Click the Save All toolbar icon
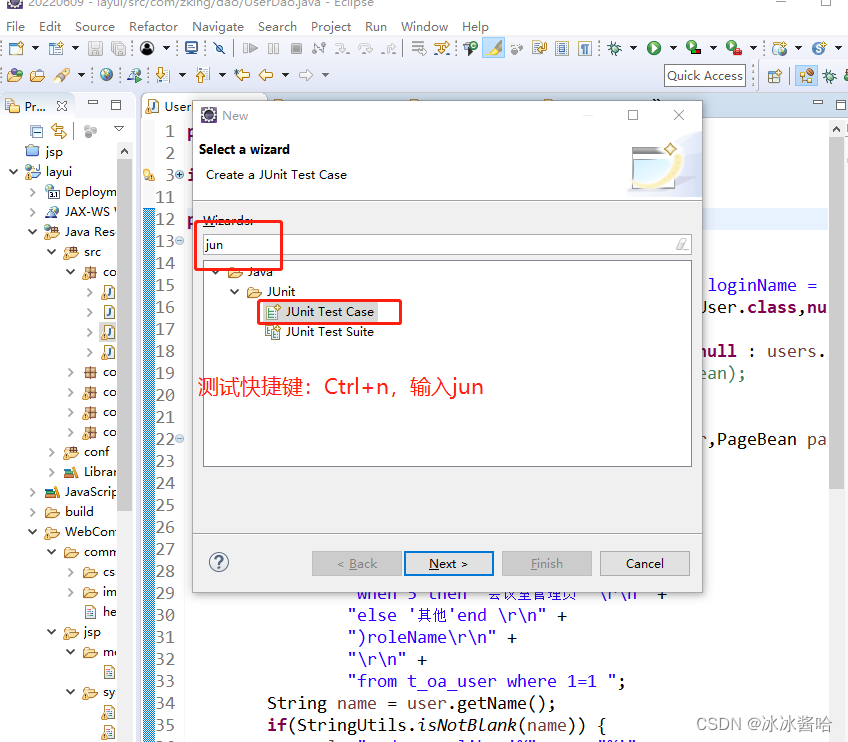Screen dimensions: 848x742 [118, 49]
